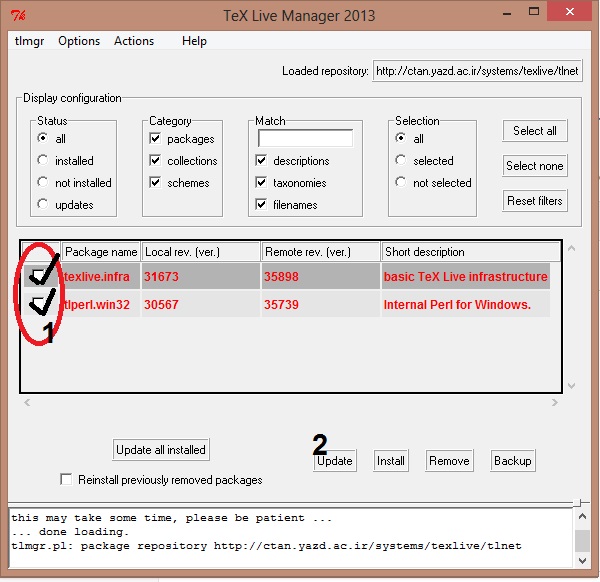This screenshot has height=582, width=600.
Task: Select the texlive.infra package name
Action: (x=97, y=276)
